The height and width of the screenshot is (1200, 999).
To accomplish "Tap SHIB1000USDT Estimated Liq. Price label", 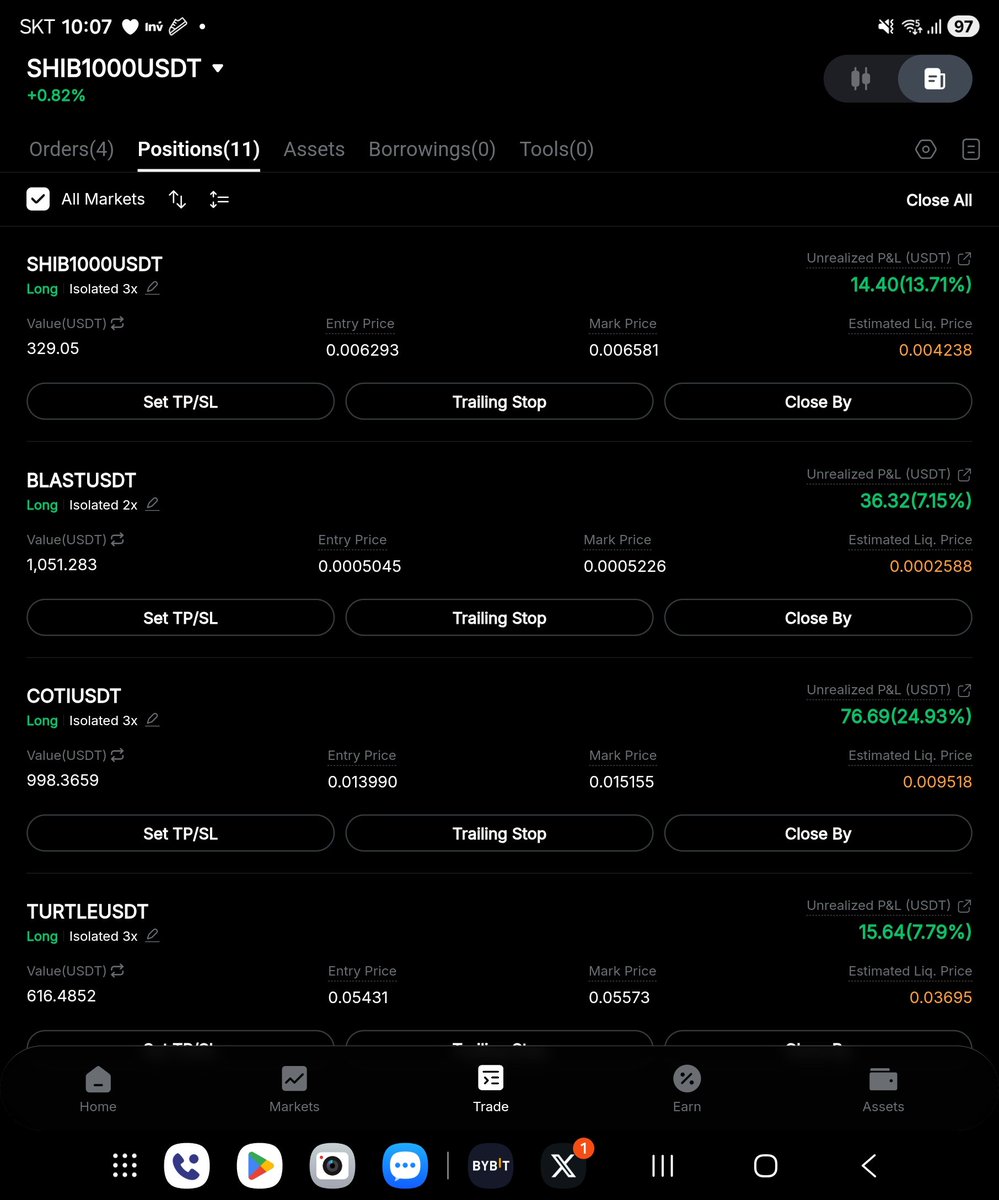I will coord(910,324).
